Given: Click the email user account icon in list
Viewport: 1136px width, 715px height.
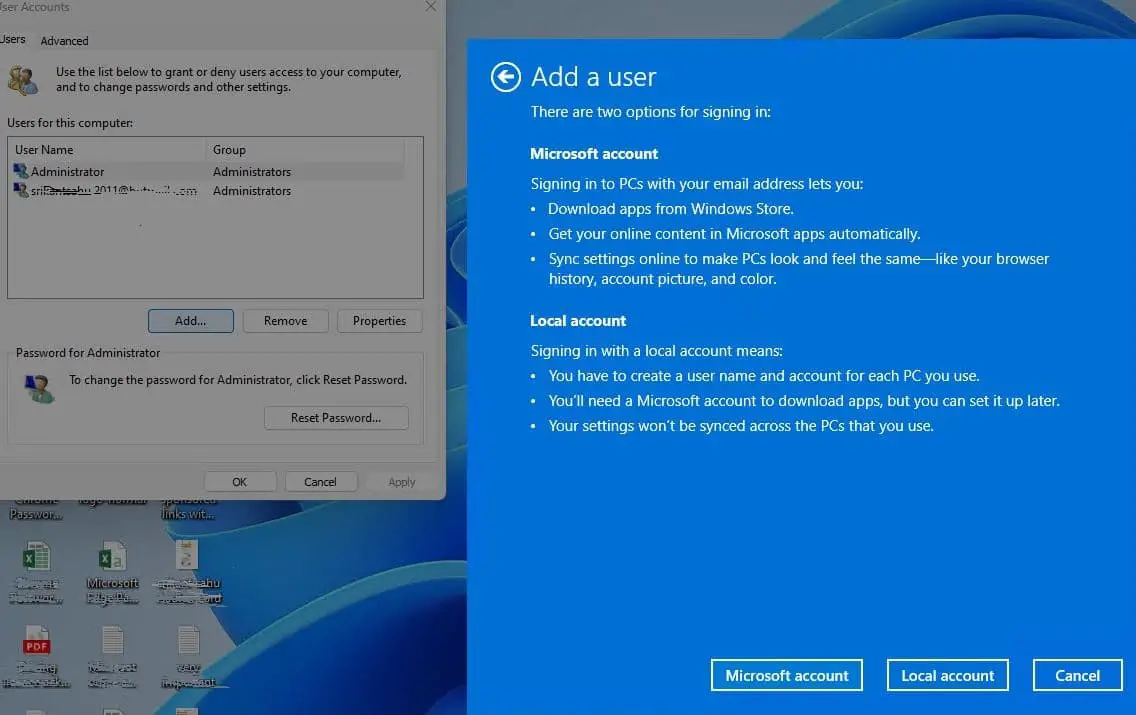Looking at the screenshot, I should pyautogui.click(x=20, y=191).
